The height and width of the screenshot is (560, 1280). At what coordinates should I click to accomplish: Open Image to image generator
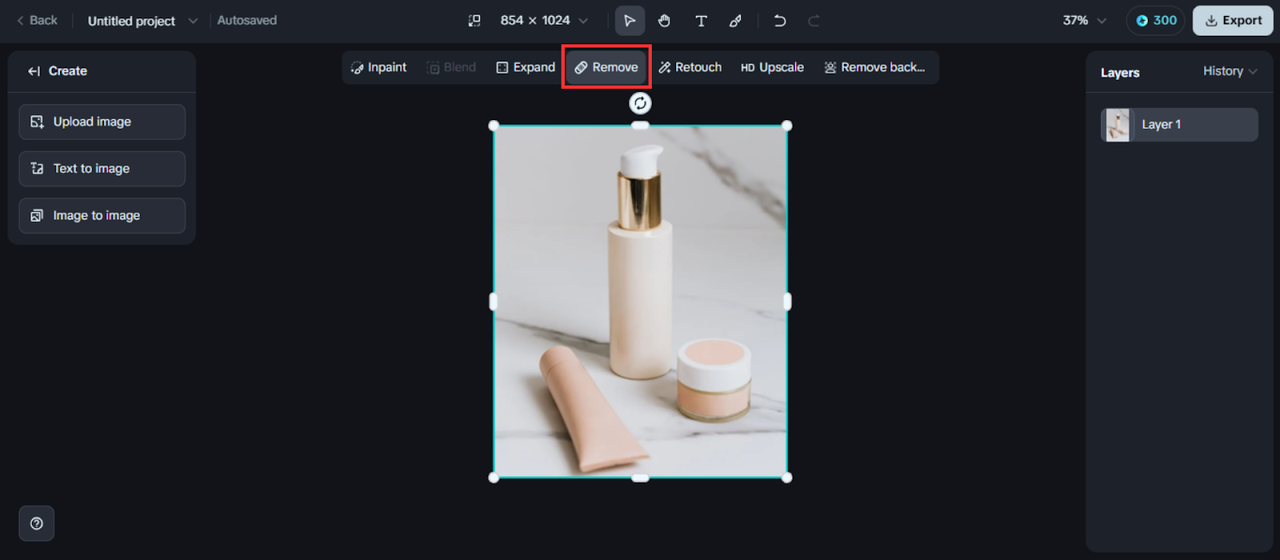click(102, 216)
